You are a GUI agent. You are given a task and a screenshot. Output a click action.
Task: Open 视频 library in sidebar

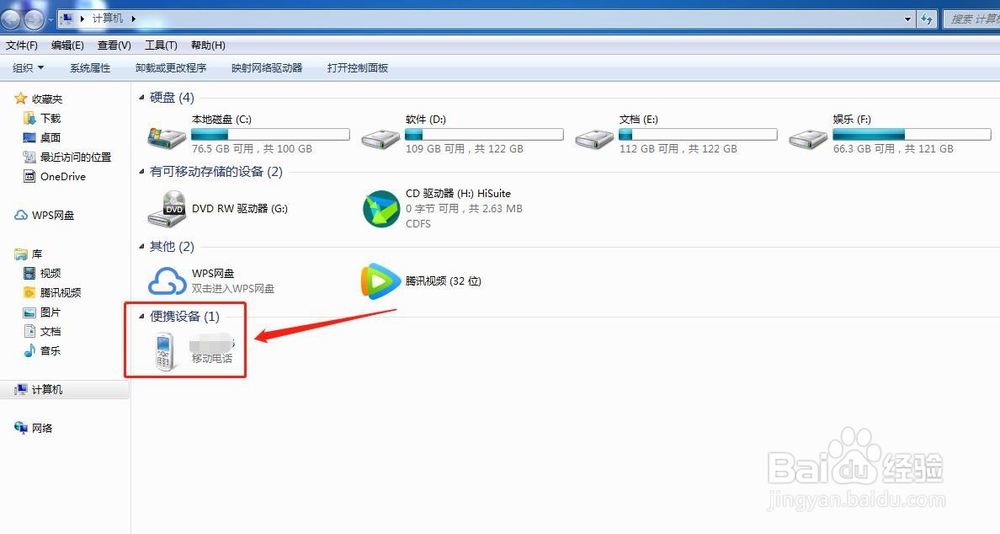[x=42, y=273]
